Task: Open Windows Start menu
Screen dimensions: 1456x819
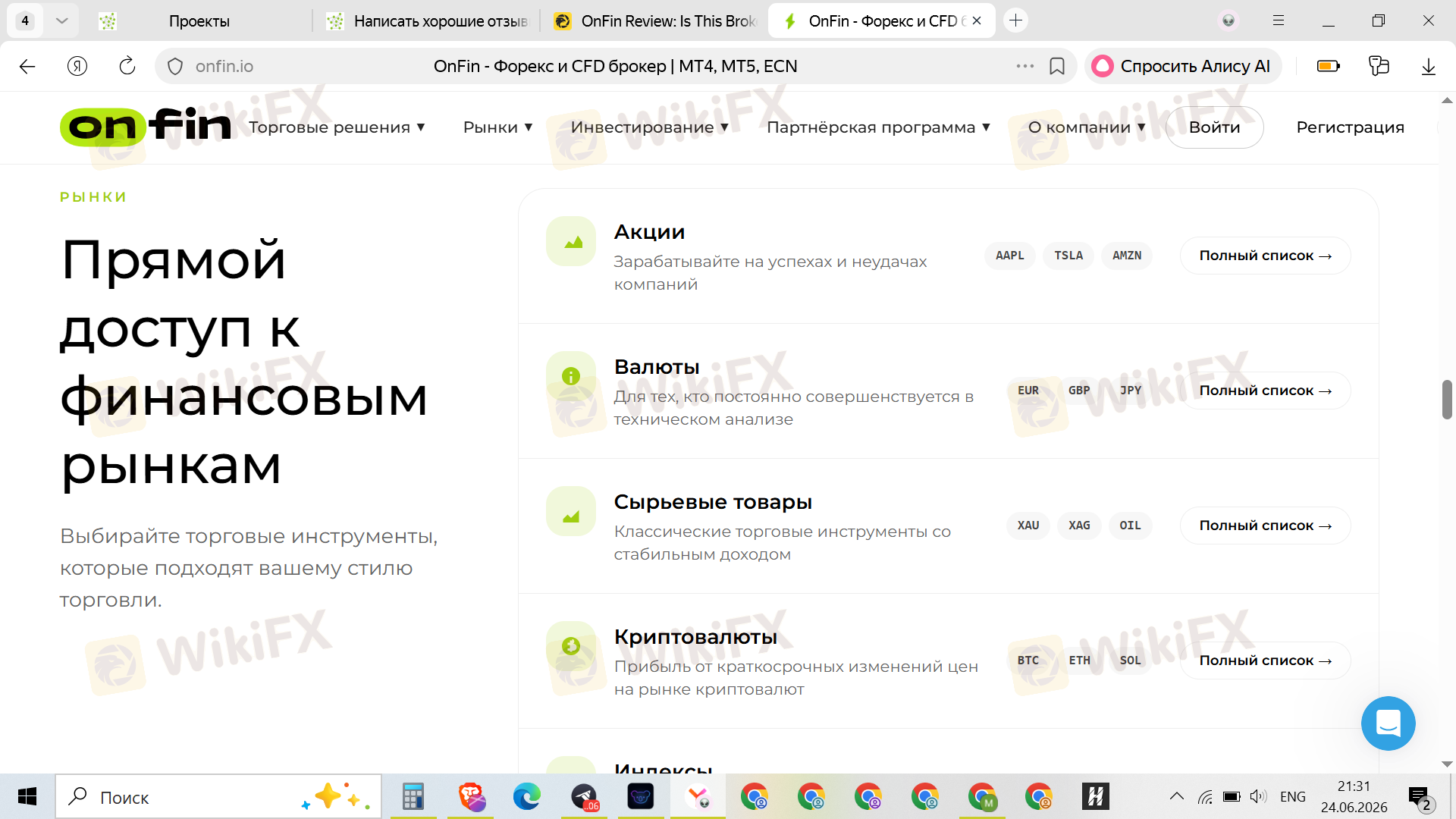Action: pos(27,796)
